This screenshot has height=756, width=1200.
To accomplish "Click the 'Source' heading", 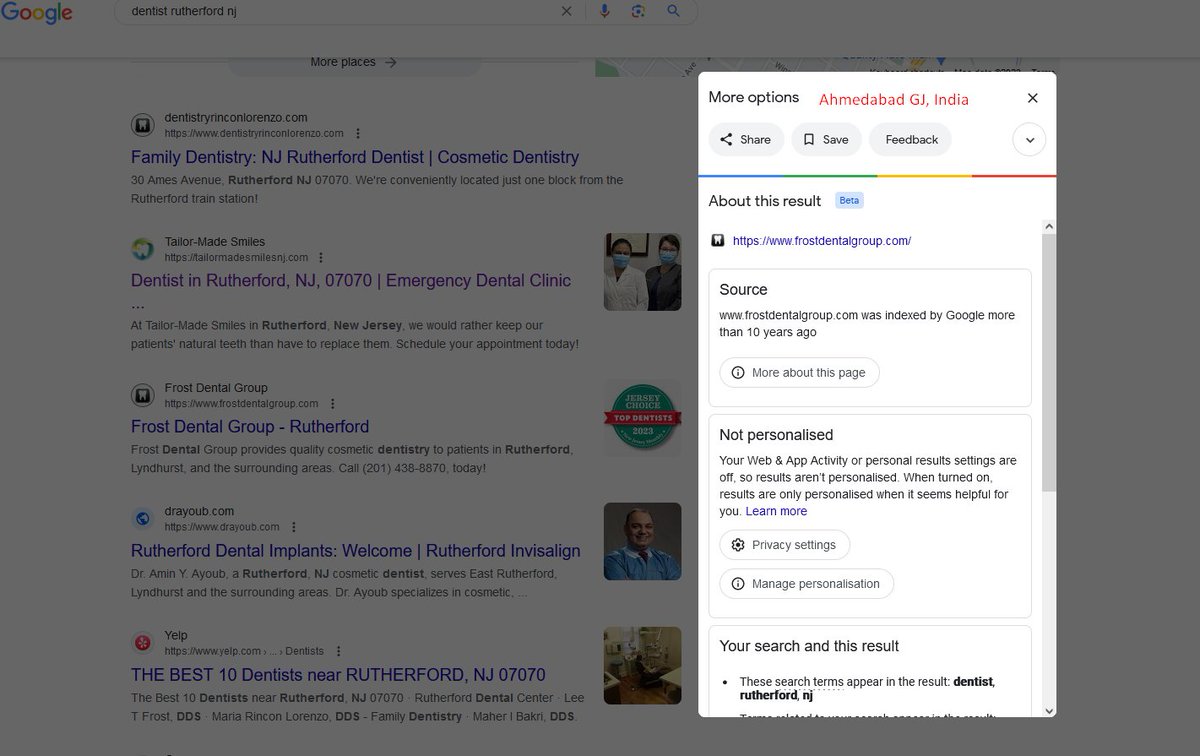I will [x=743, y=290].
